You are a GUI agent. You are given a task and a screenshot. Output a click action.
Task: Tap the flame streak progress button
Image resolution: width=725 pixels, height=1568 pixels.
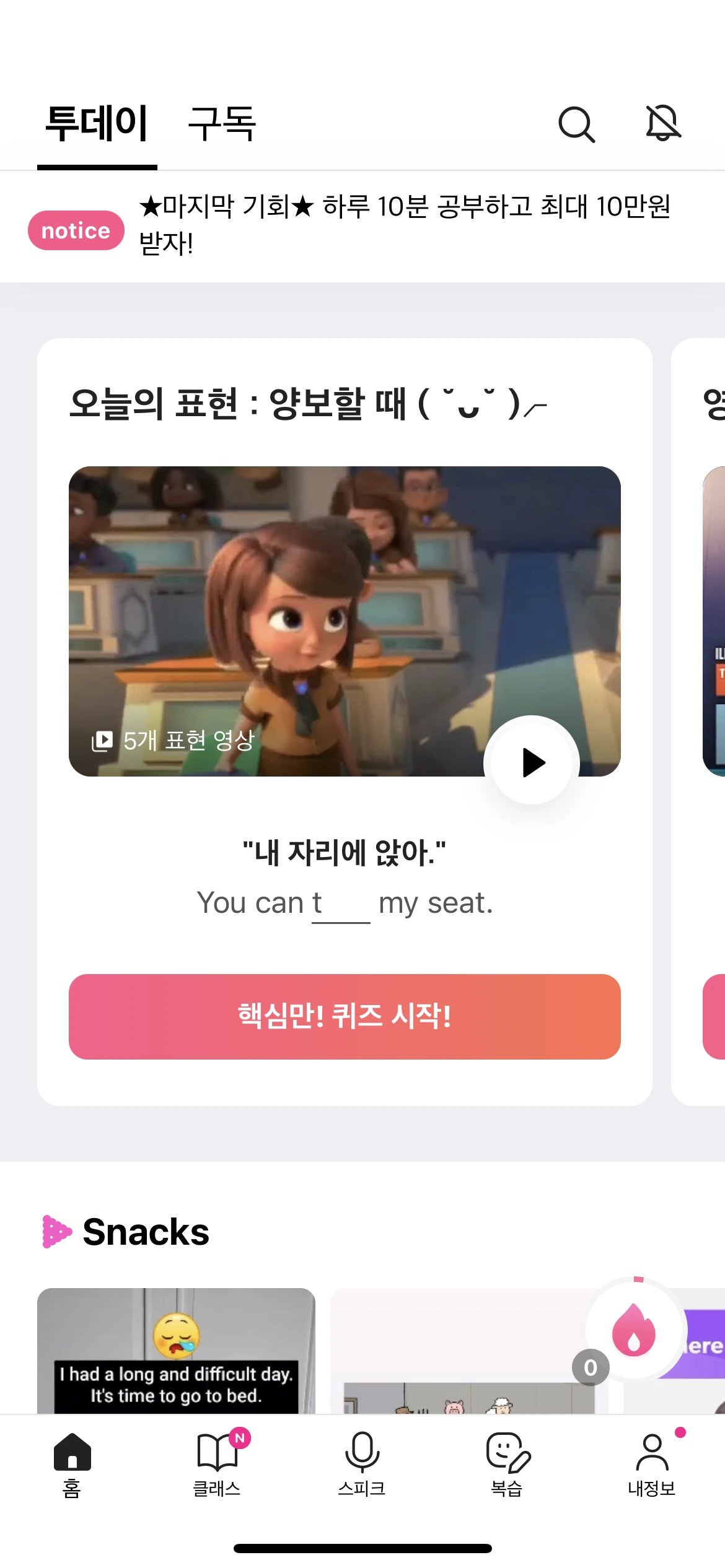click(634, 1329)
